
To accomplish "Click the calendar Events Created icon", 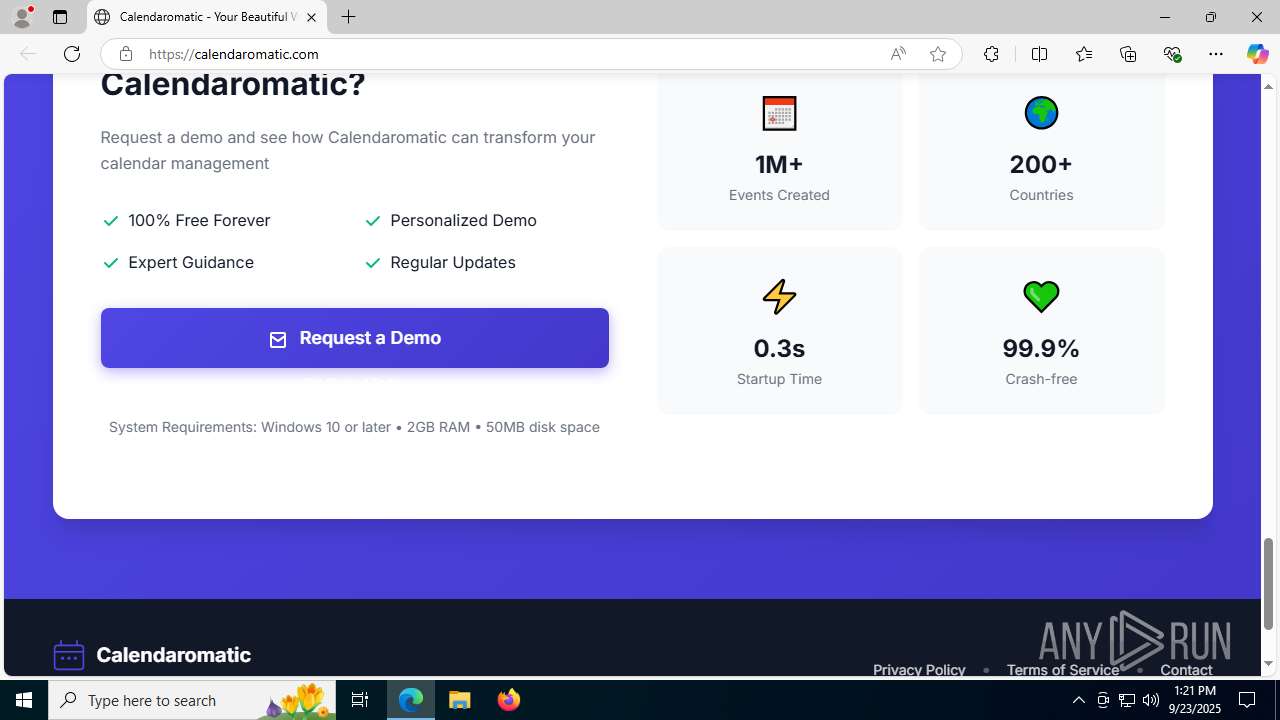I will click(779, 113).
